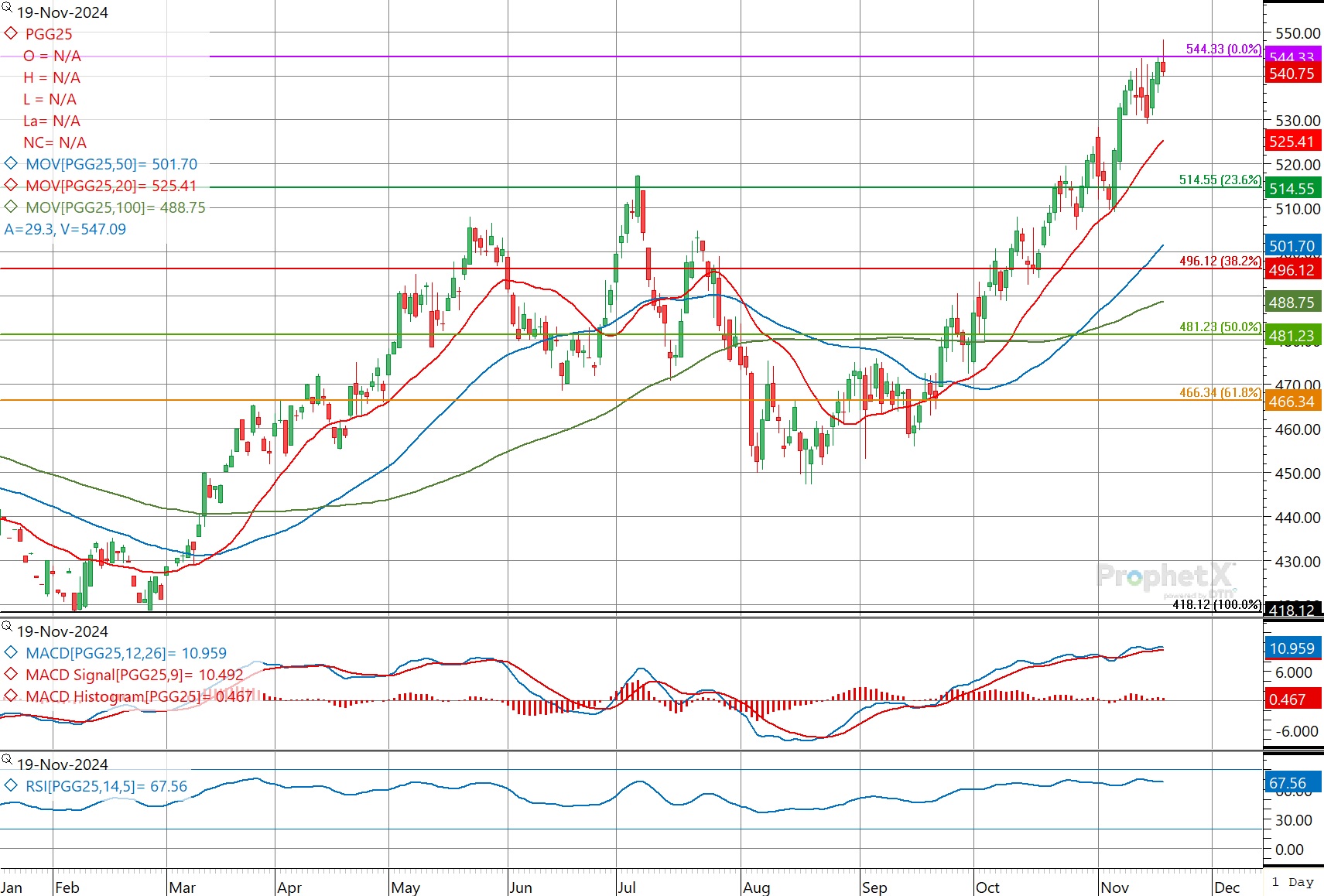This screenshot has width=1324, height=896.
Task: Click the 550.00 price axis label
Action: [1298, 33]
